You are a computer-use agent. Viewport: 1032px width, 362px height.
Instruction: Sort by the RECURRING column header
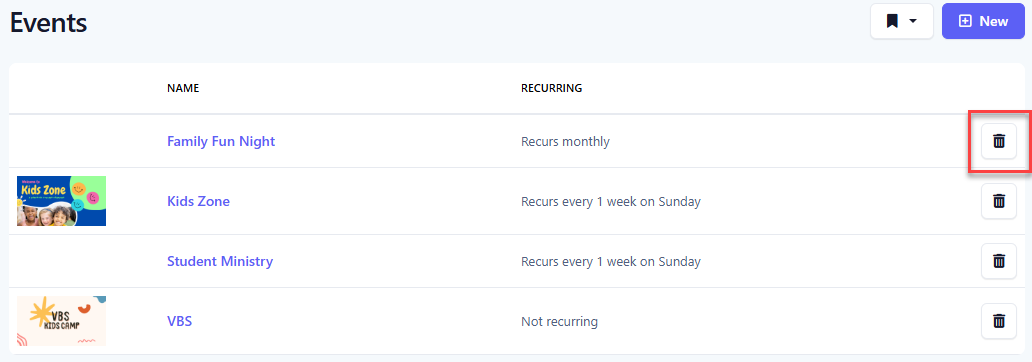pyautogui.click(x=552, y=88)
